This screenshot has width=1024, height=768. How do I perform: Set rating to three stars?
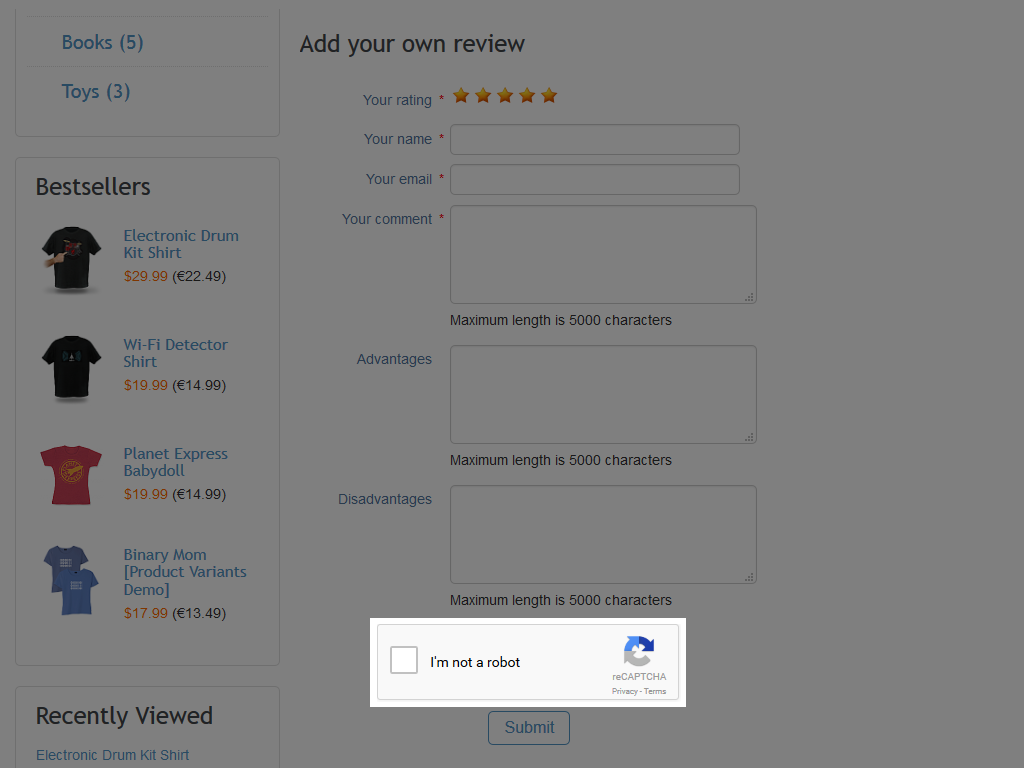click(505, 96)
